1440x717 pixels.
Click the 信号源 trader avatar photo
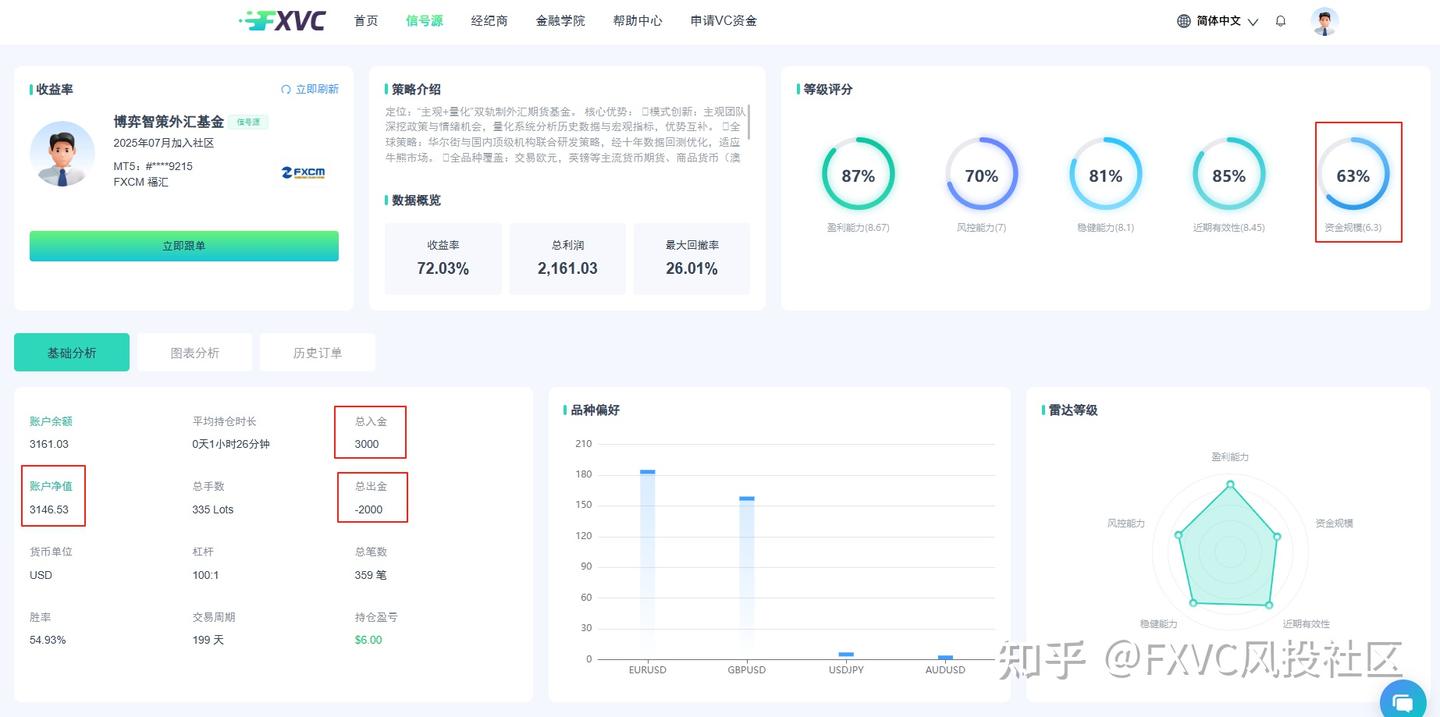[x=62, y=155]
